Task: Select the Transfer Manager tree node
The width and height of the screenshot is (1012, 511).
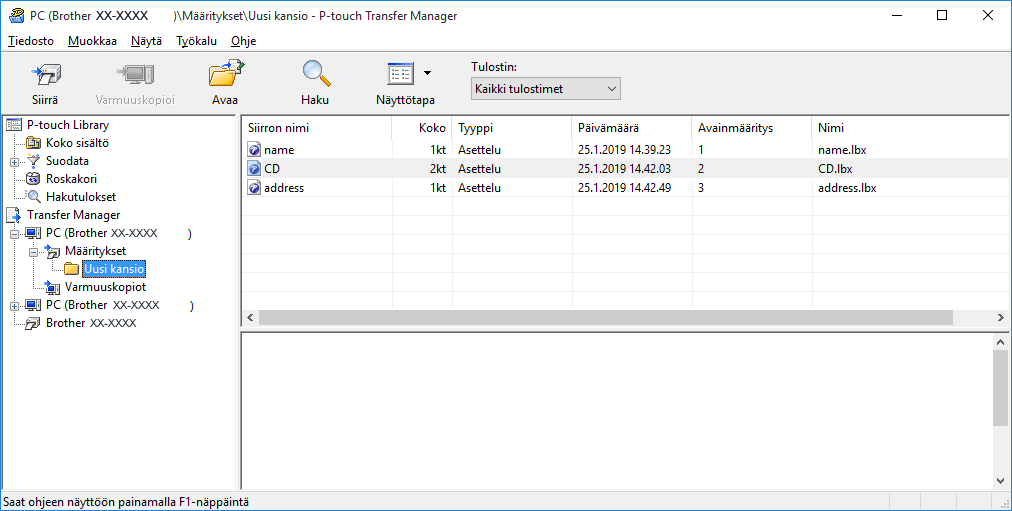Action: pos(73,215)
